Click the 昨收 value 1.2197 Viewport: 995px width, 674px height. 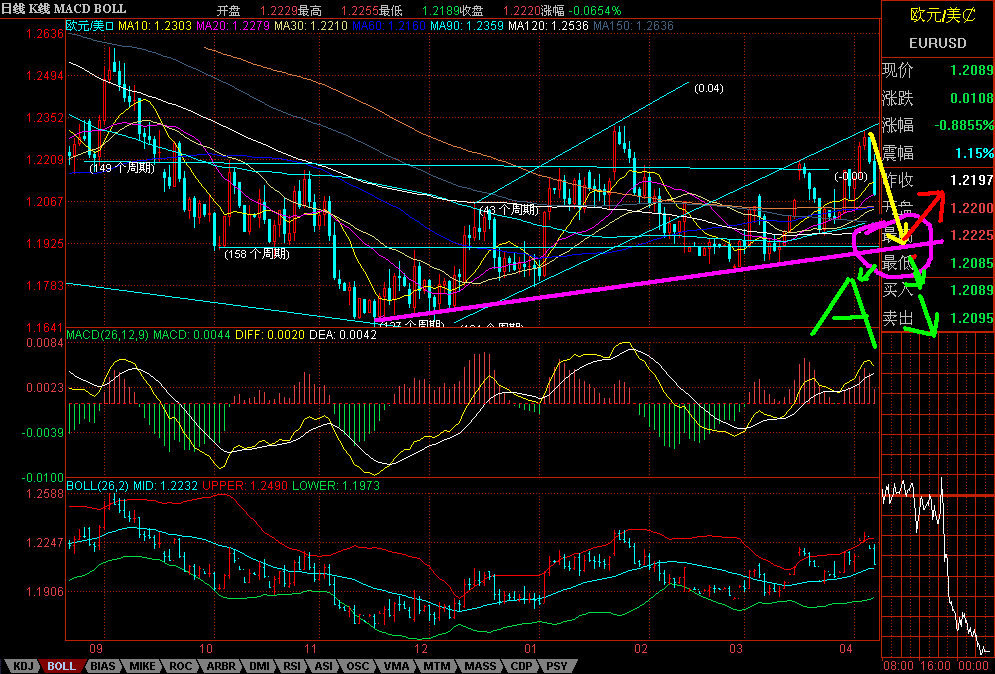tap(972, 181)
